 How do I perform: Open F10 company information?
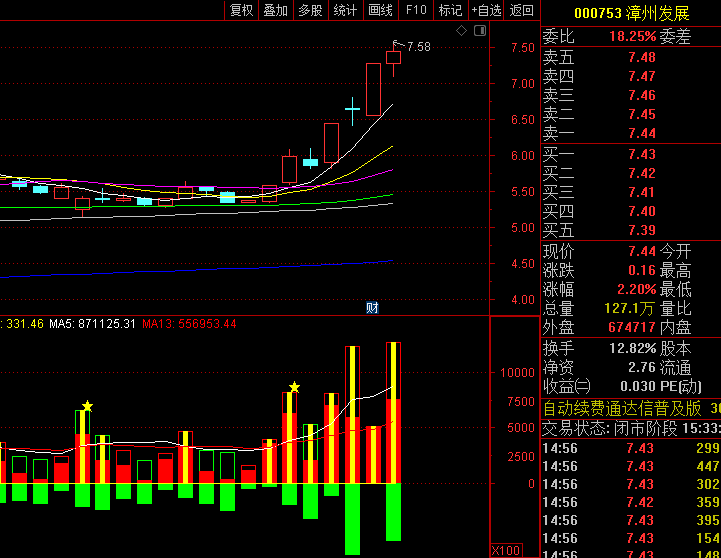click(x=416, y=10)
